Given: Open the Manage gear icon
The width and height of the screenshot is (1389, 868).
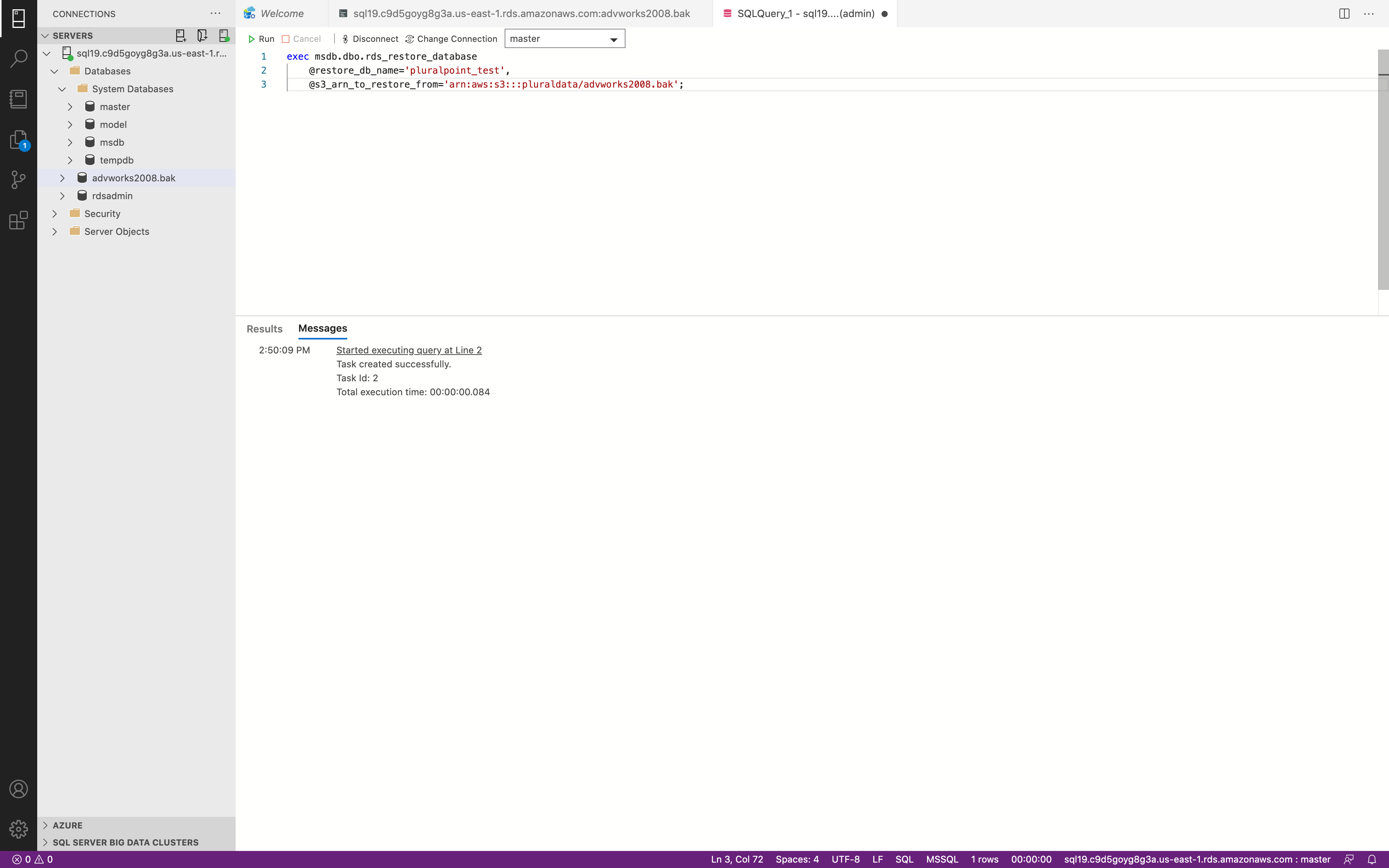Looking at the screenshot, I should point(18,829).
